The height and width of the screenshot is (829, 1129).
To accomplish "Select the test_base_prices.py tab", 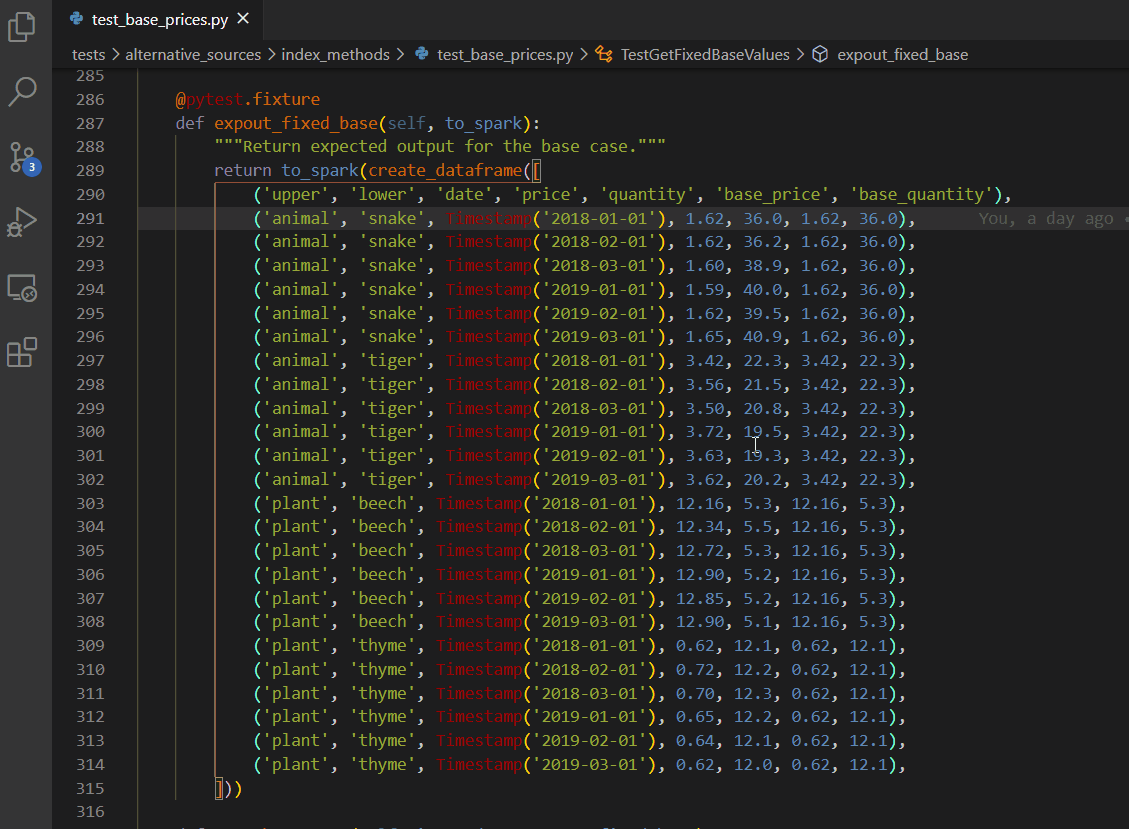I will (158, 19).
